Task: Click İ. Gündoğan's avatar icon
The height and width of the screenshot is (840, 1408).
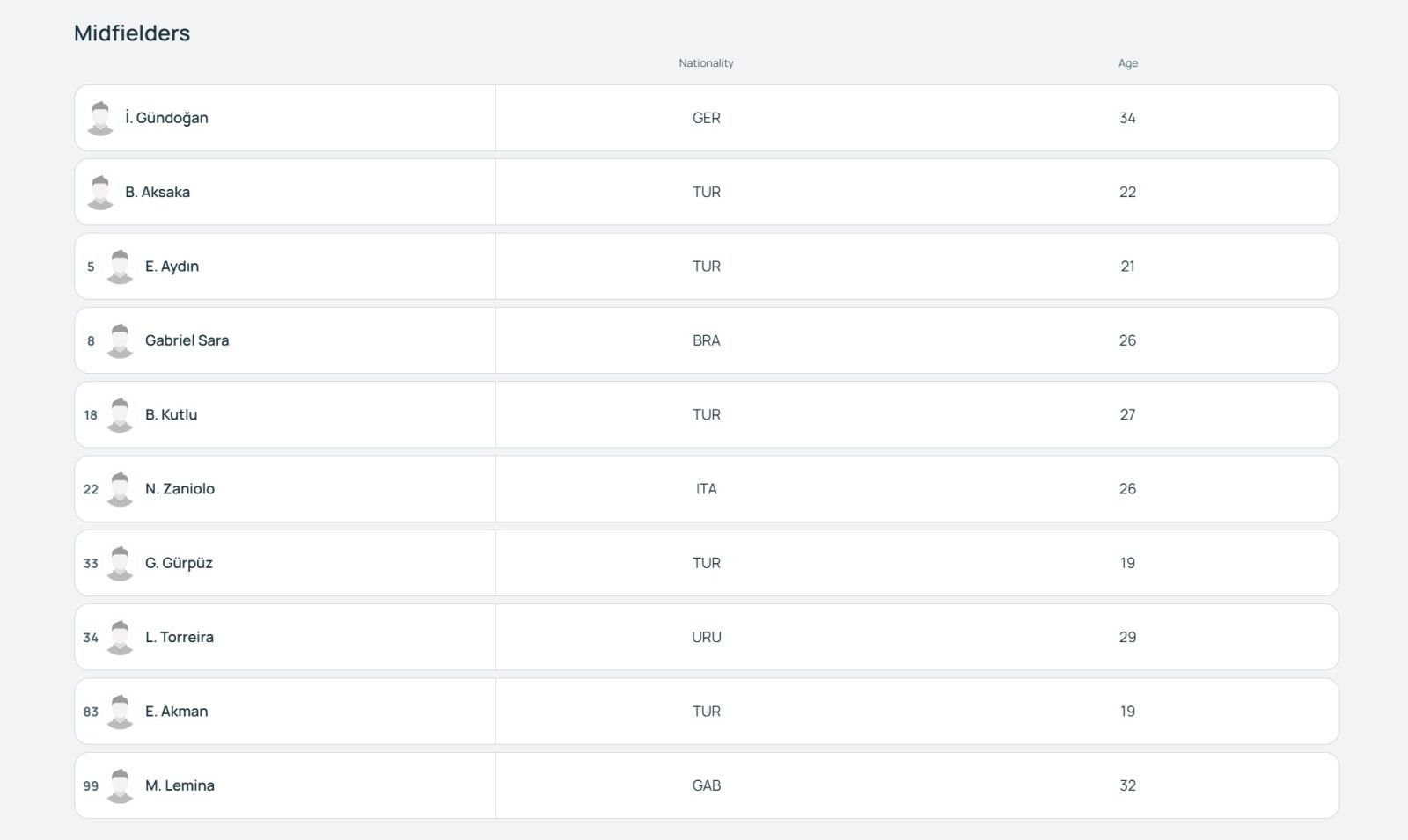Action: [100, 118]
